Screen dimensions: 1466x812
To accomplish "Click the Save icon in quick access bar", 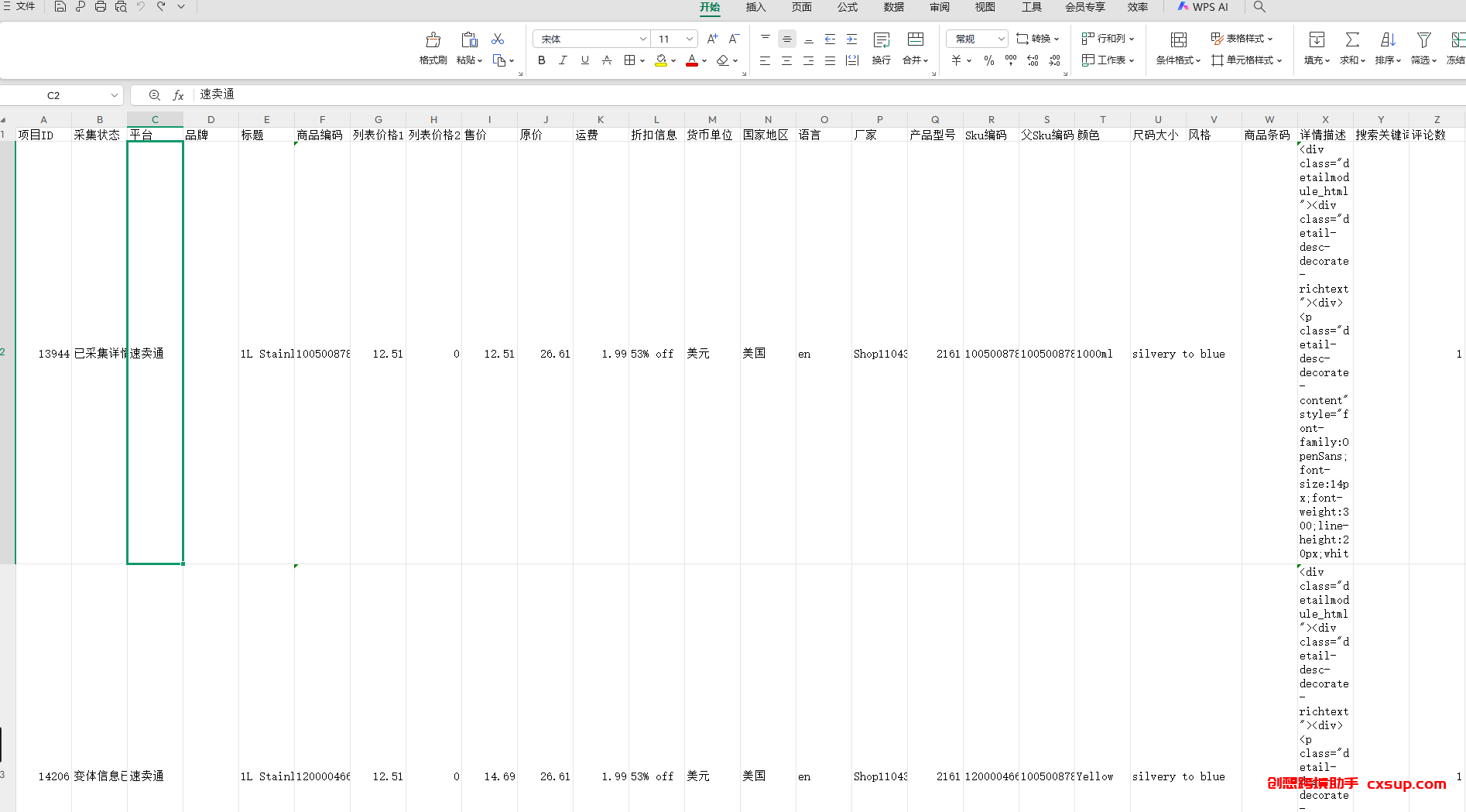I will (60, 7).
